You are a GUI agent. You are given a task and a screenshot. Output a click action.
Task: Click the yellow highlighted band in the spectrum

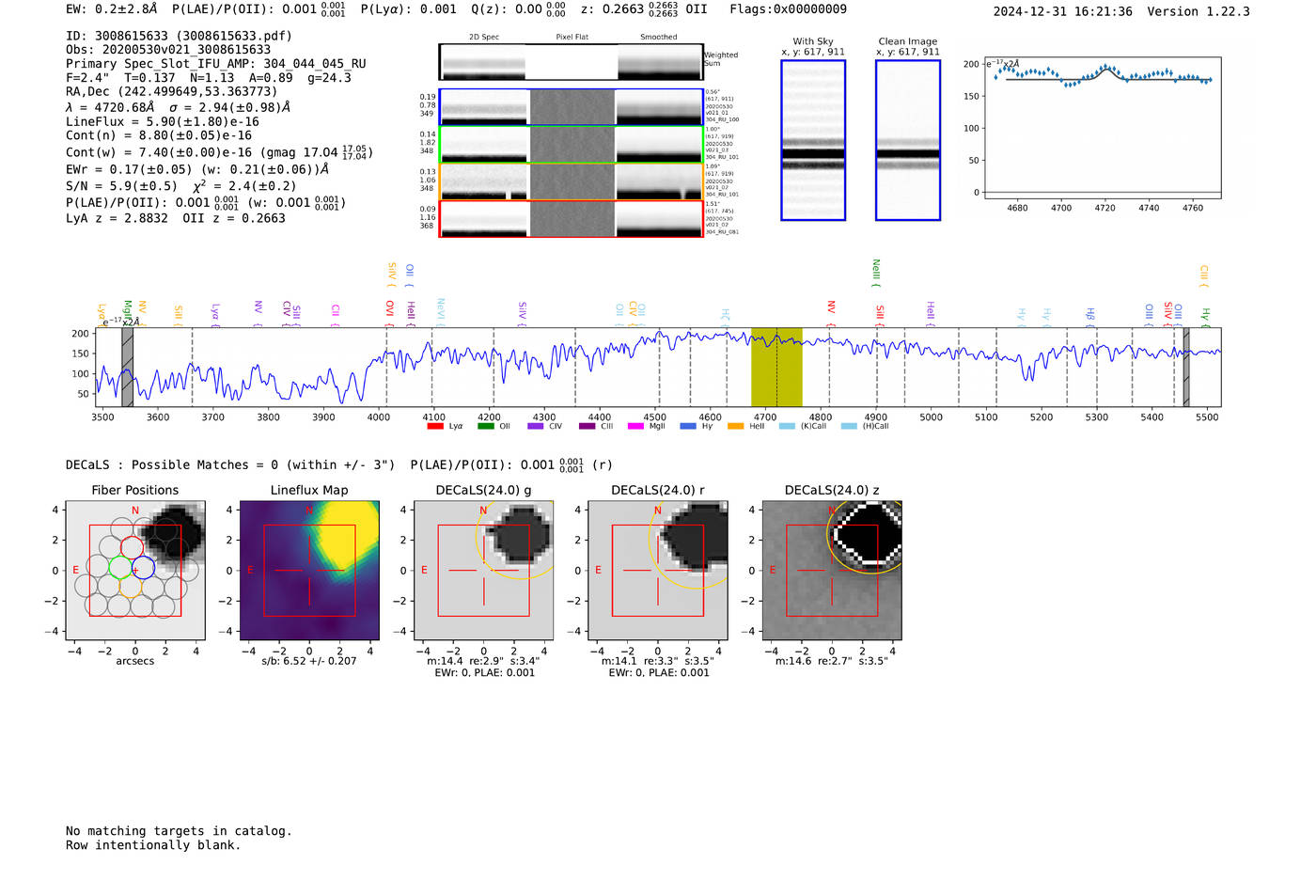(x=775, y=367)
